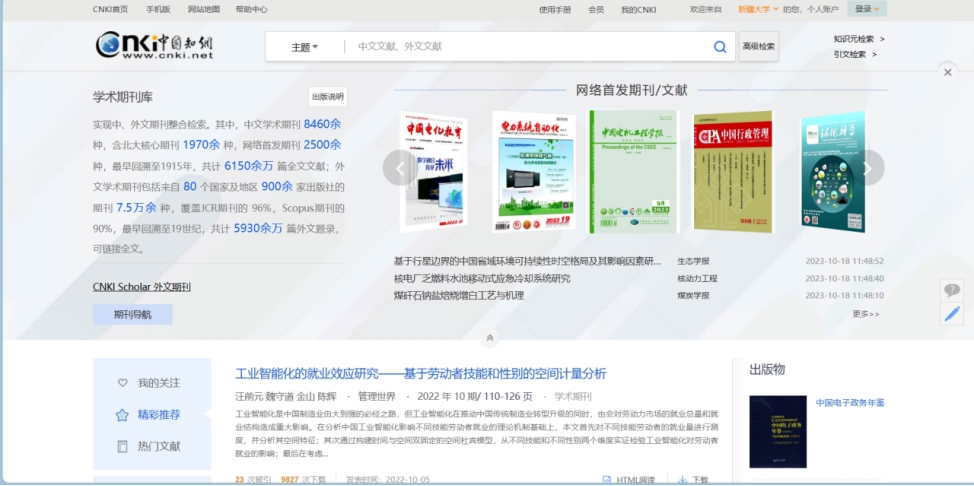The height and width of the screenshot is (486, 974).
Task: Click the 下载 download icon
Action: point(682,480)
